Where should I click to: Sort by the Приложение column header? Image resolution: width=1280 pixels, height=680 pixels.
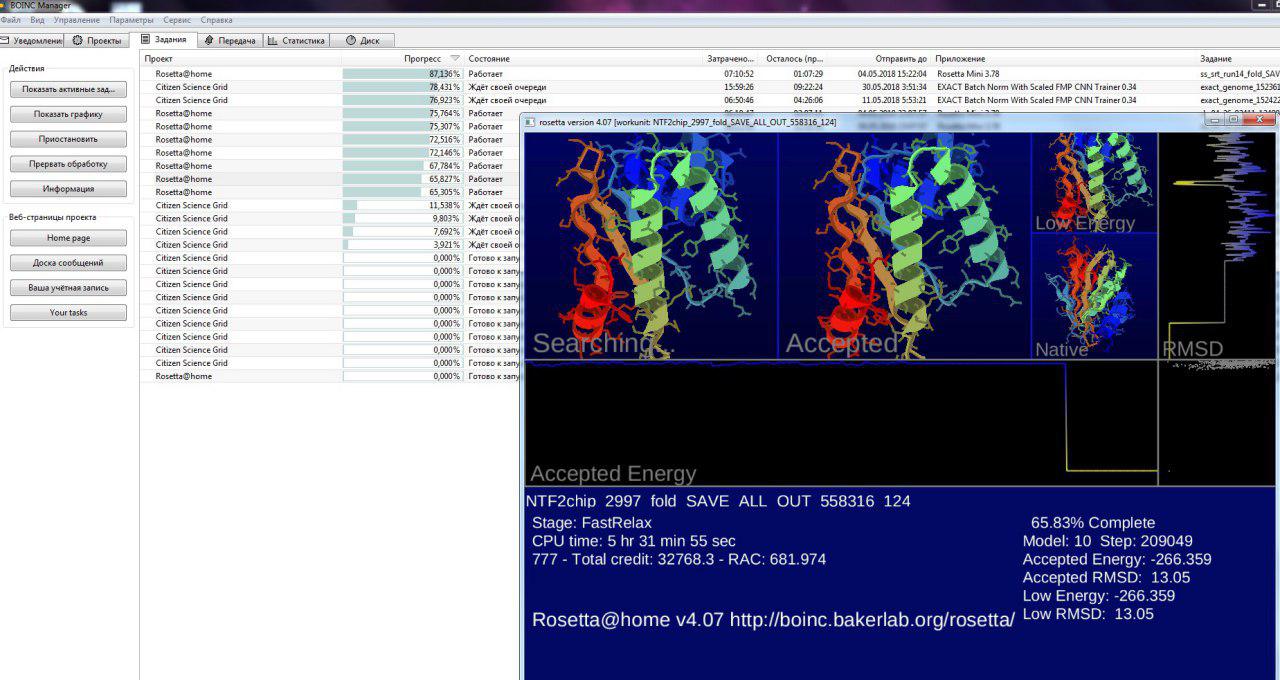point(1065,59)
